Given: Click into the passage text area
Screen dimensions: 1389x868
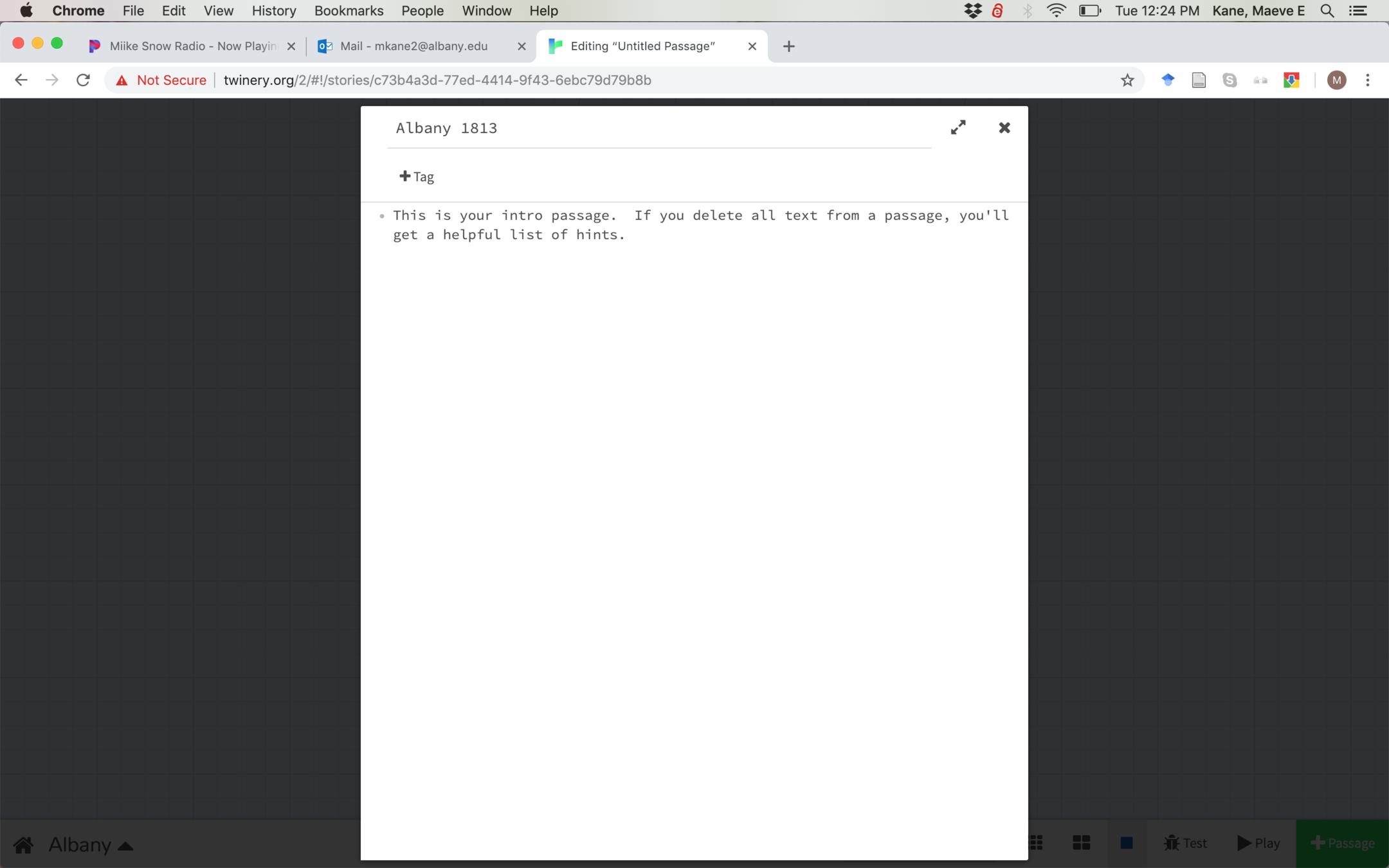Looking at the screenshot, I should click(694, 450).
